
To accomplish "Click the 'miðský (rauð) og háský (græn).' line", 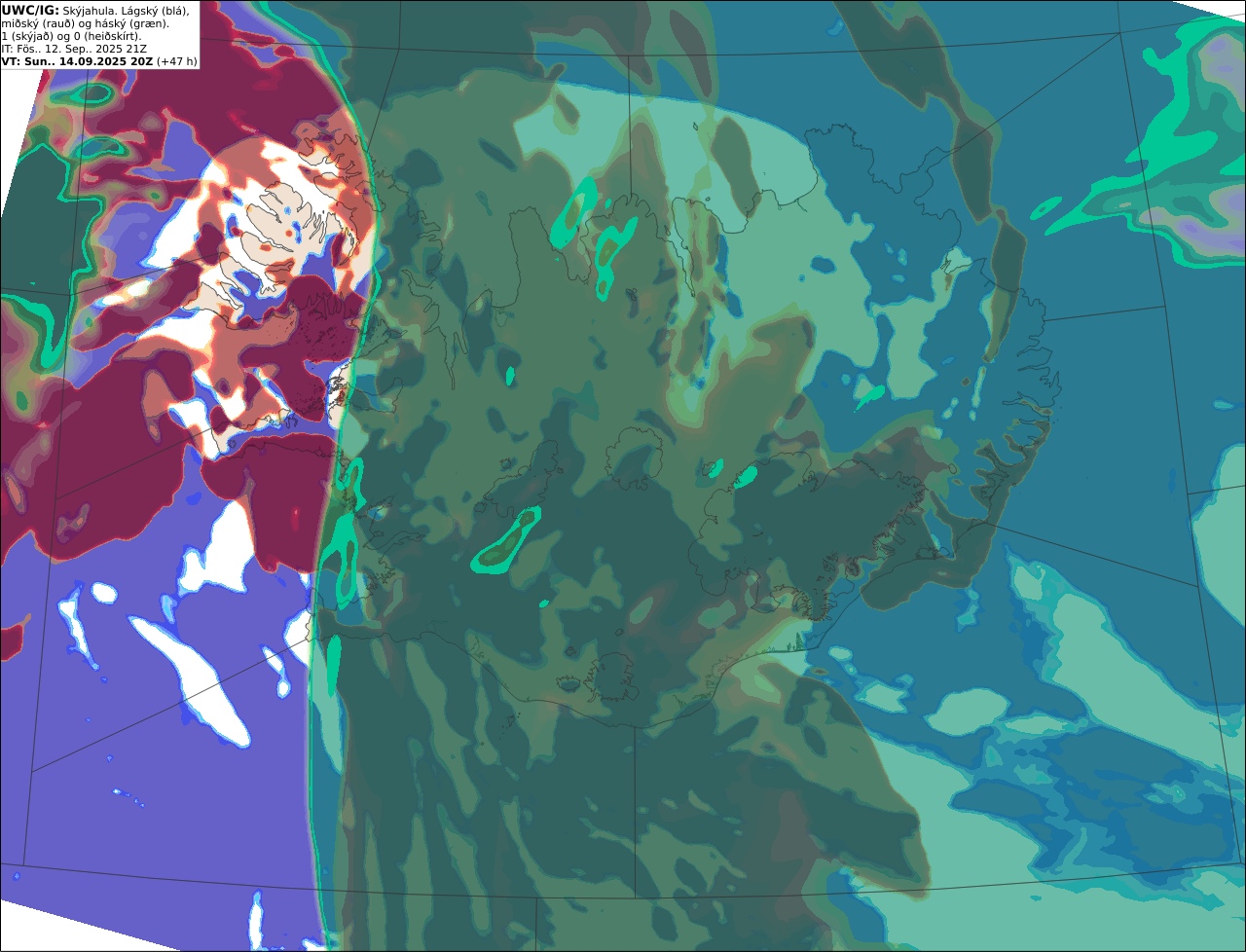I will (85, 22).
